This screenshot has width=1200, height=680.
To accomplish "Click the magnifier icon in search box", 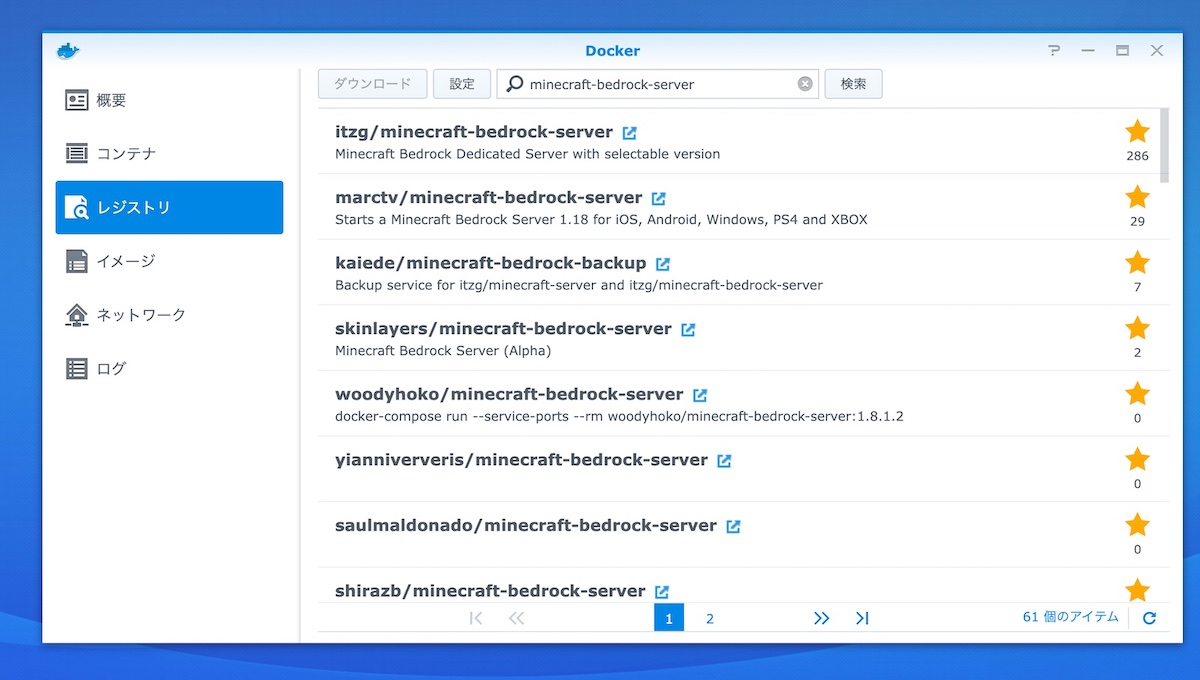I will coord(514,84).
